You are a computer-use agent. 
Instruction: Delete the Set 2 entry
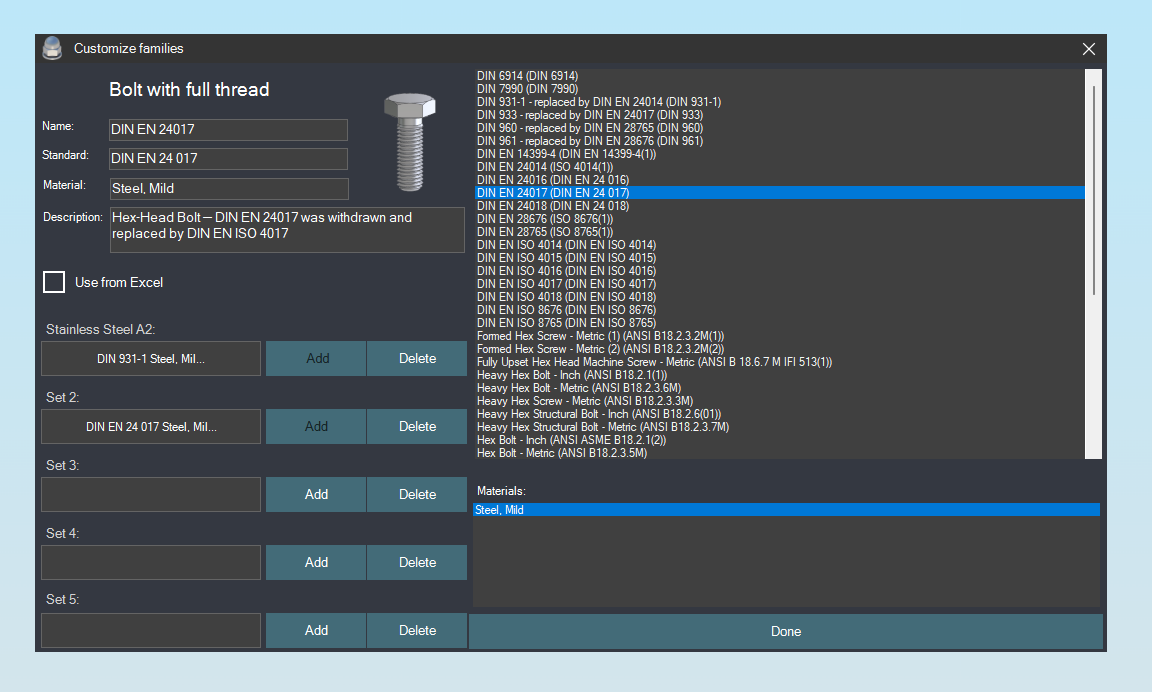(417, 426)
